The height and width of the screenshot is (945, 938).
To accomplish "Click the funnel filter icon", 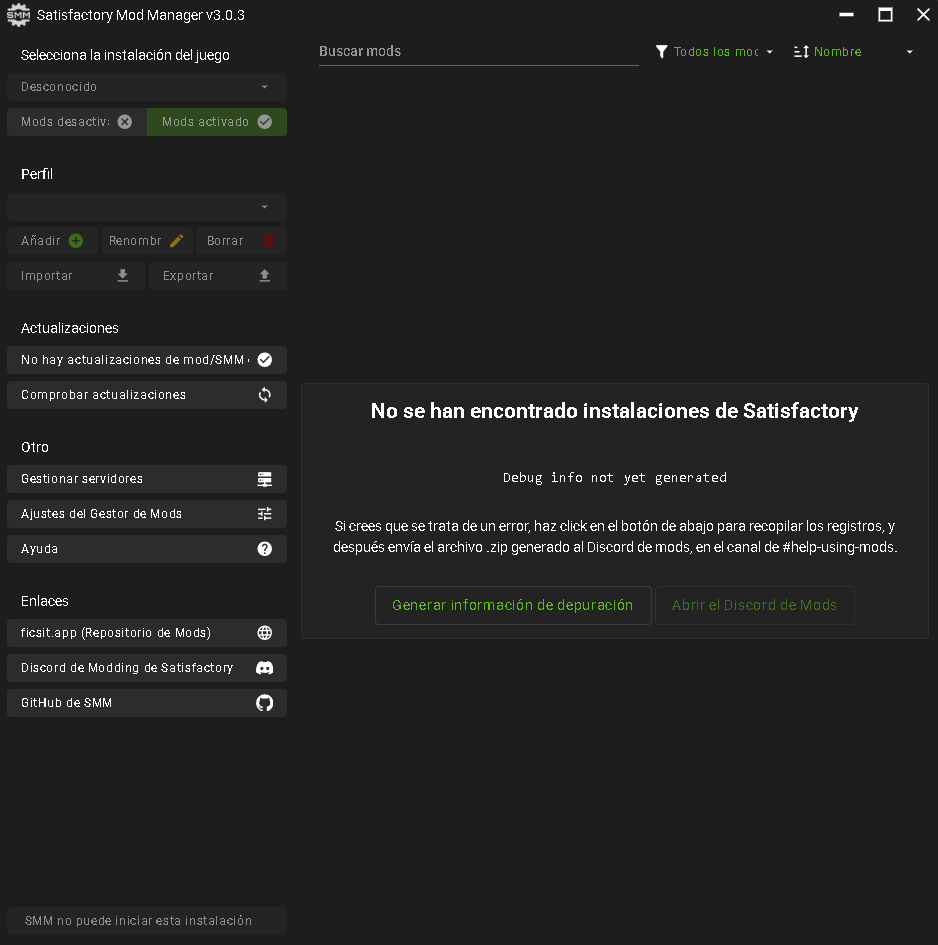I will 661,52.
